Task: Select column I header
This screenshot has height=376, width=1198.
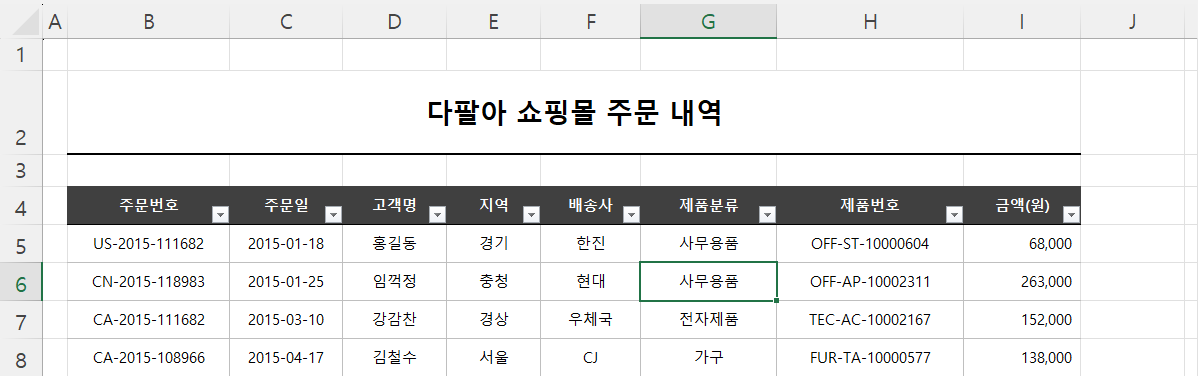Action: (1022, 22)
